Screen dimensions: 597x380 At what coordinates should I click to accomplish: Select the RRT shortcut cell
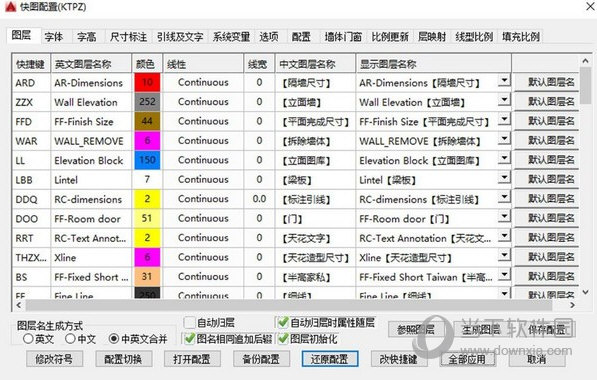tap(31, 238)
